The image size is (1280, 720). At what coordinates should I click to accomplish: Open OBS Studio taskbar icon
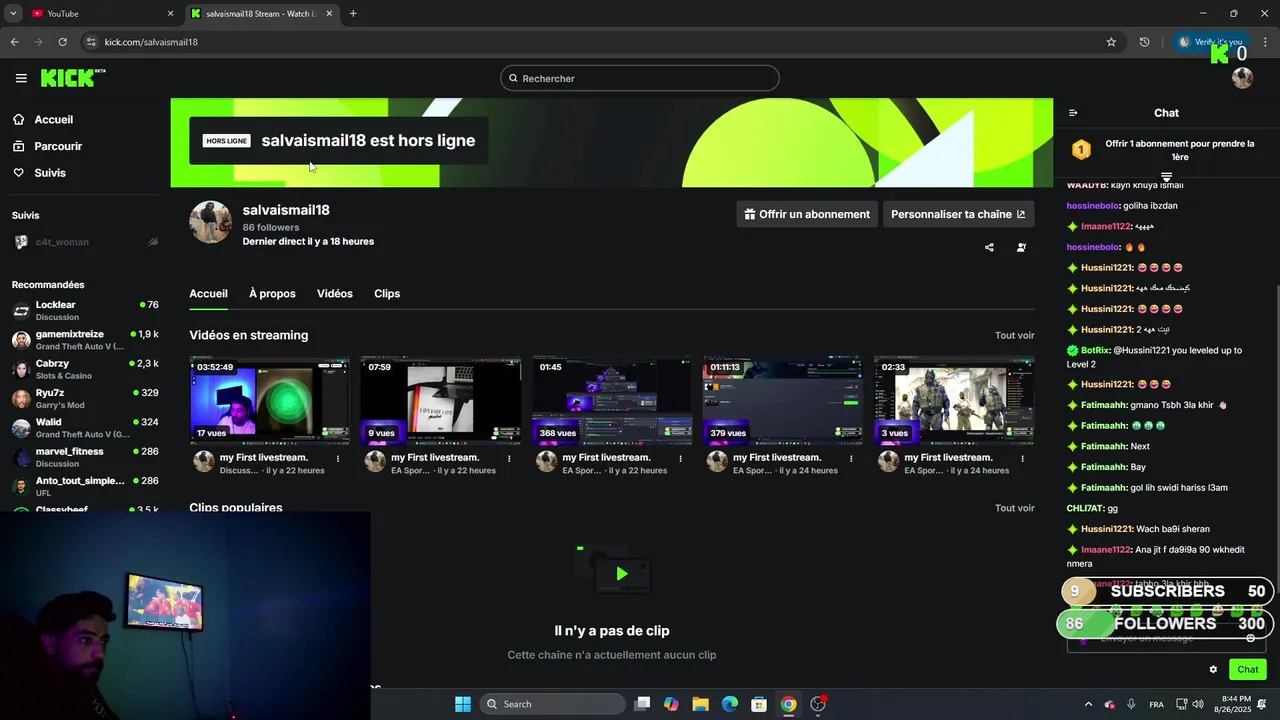coord(818,704)
